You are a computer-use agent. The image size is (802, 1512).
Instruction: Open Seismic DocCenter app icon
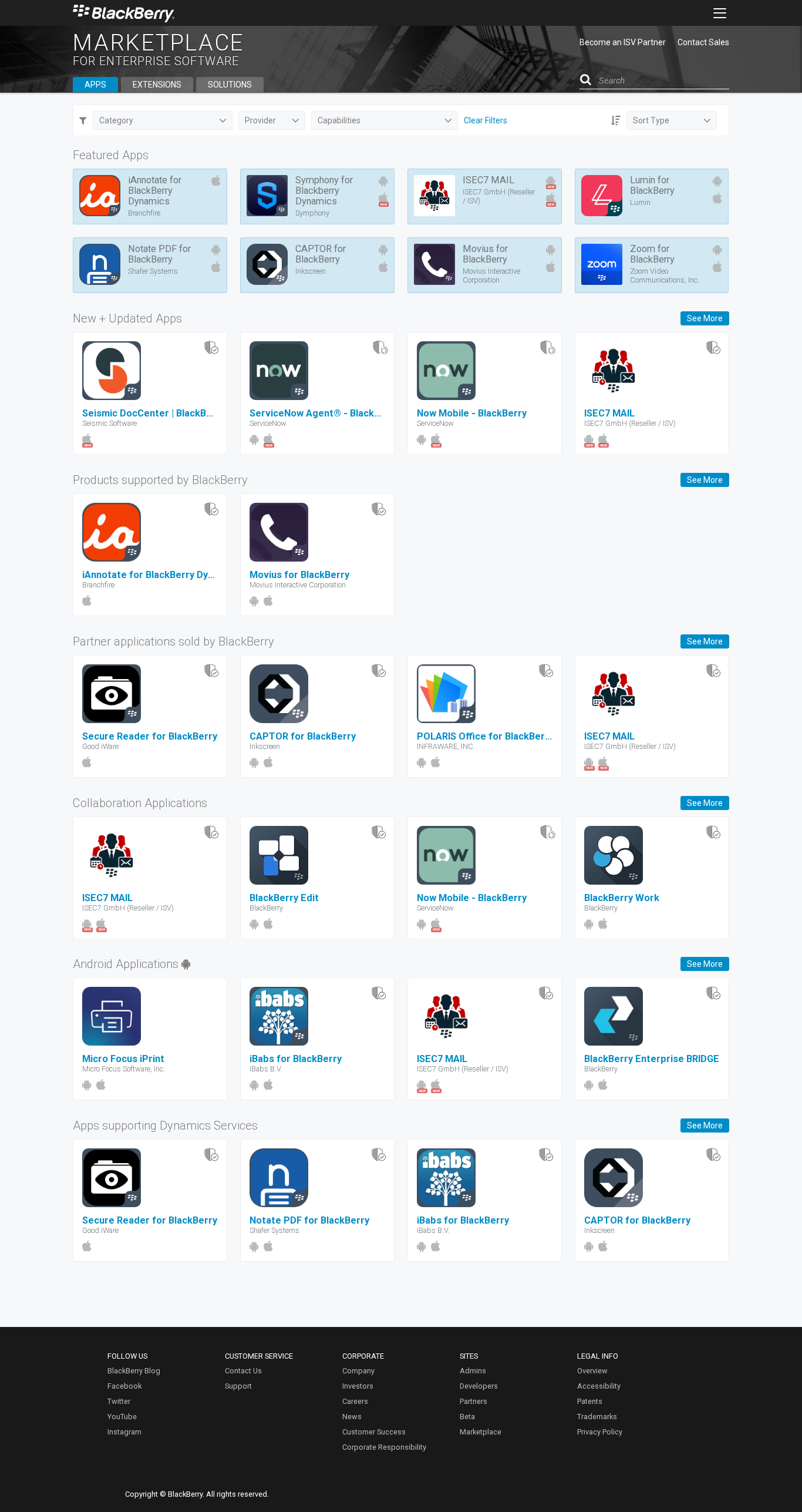tap(112, 371)
